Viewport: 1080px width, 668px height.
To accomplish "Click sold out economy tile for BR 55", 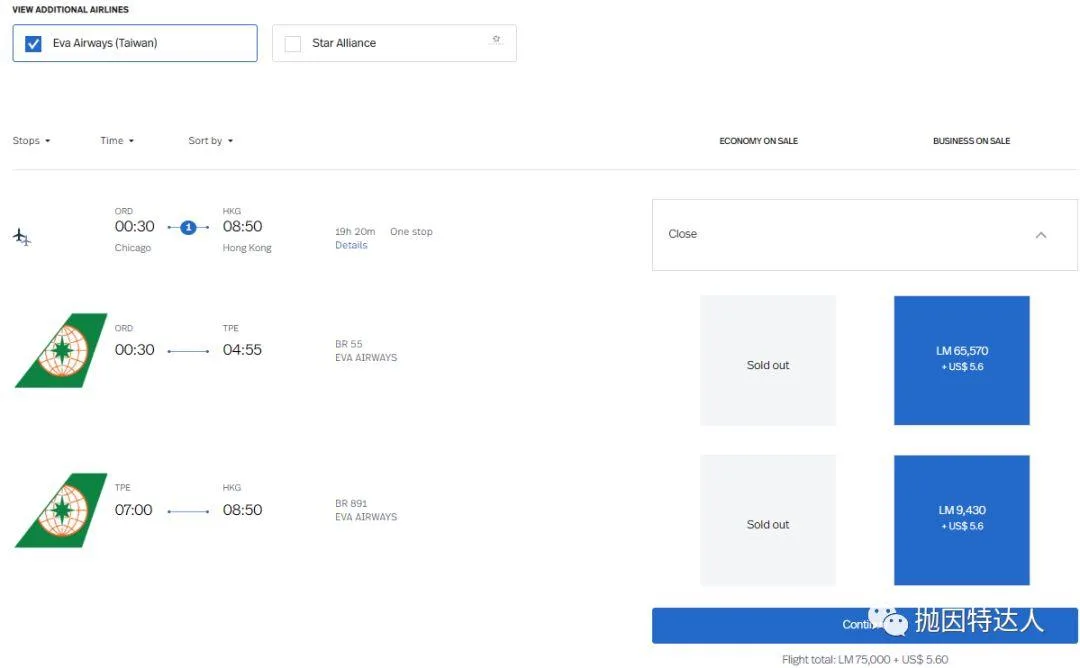I will [767, 361].
